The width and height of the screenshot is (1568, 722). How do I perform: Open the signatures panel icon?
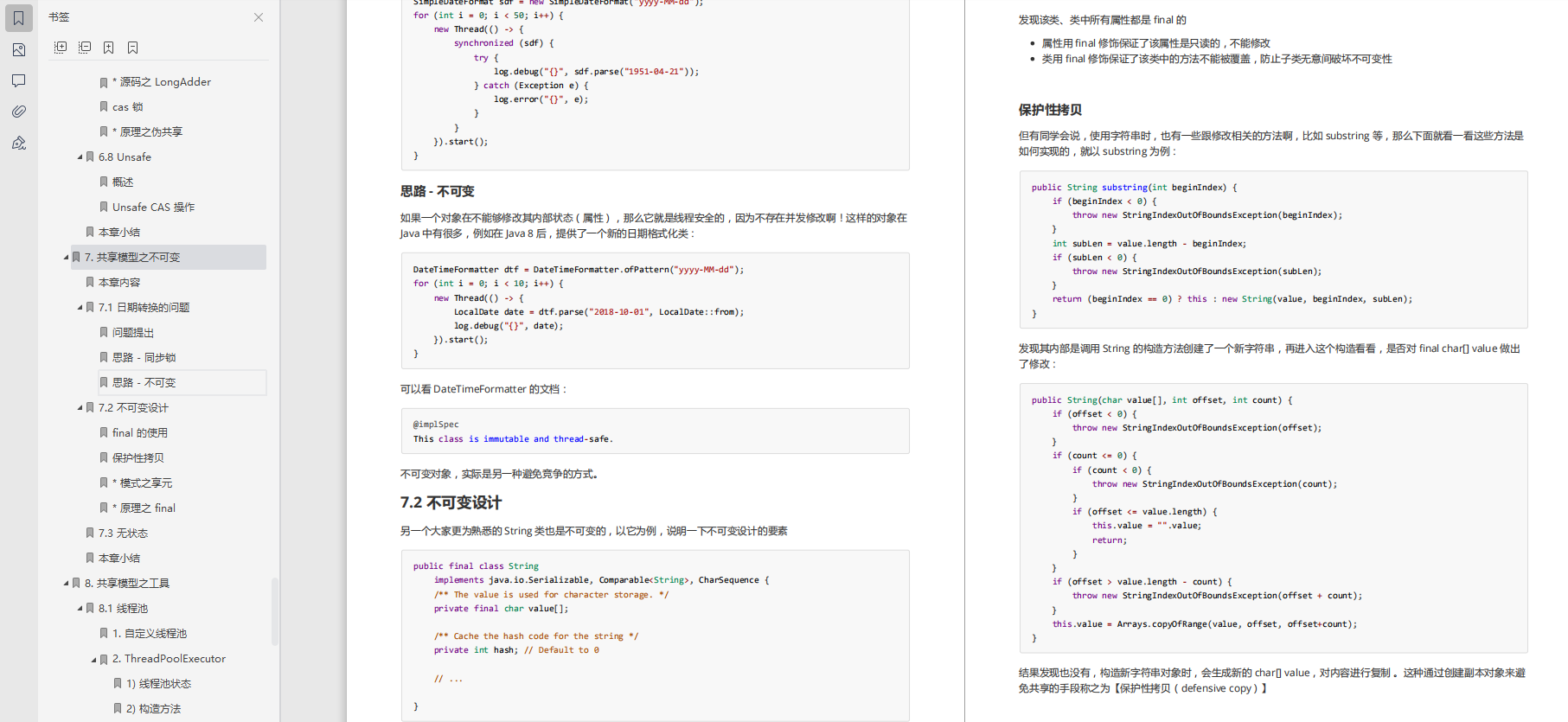click(18, 143)
